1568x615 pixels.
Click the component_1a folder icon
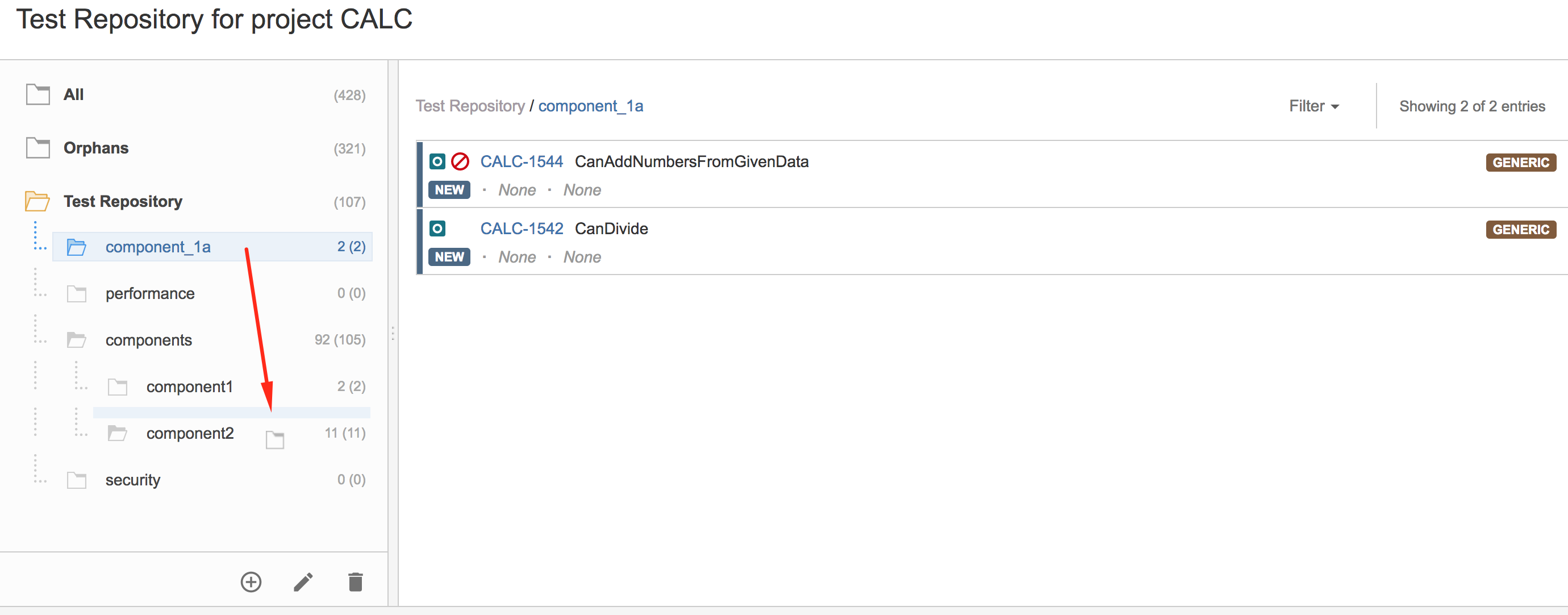76,247
